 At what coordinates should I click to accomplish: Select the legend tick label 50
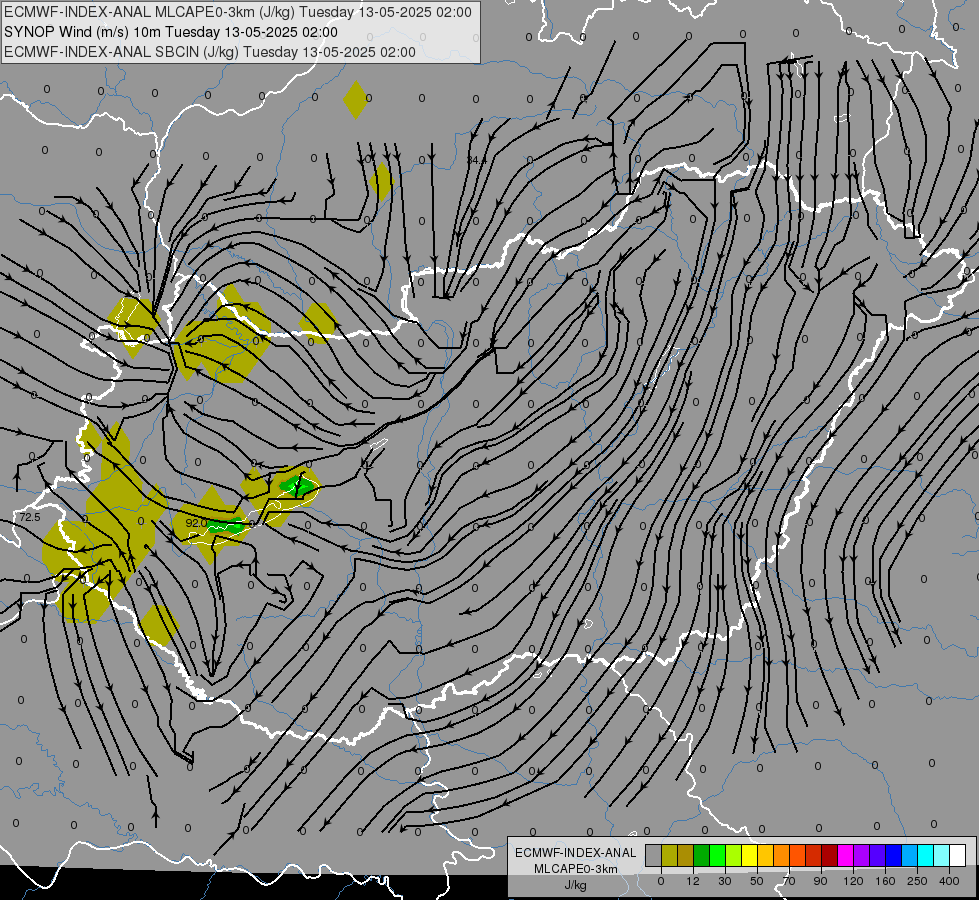757,881
